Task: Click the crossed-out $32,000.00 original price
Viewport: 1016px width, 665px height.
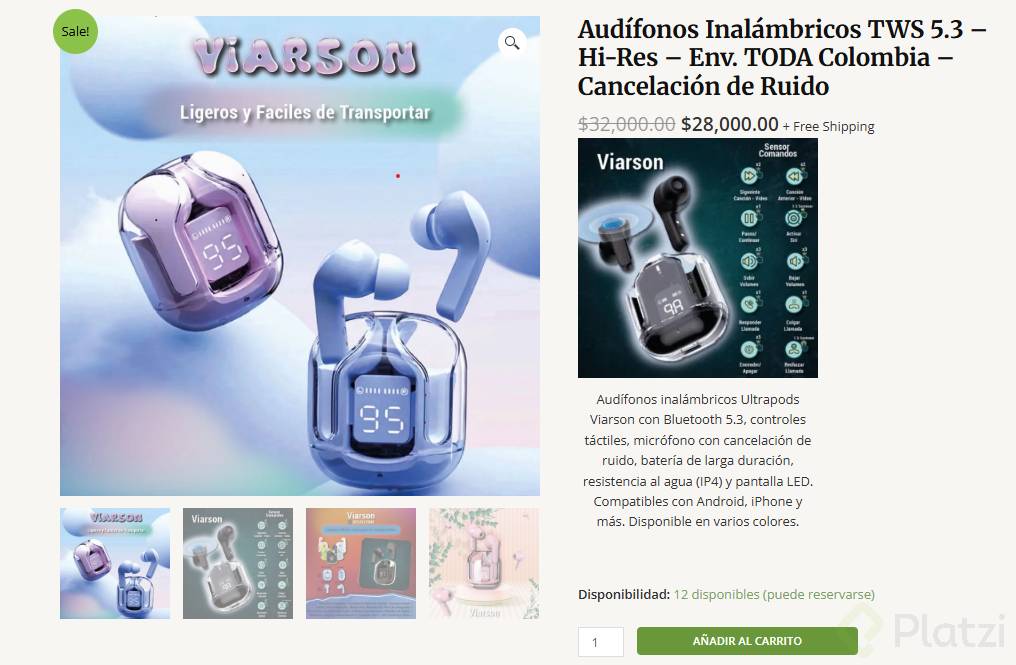Action: pyautogui.click(x=627, y=124)
